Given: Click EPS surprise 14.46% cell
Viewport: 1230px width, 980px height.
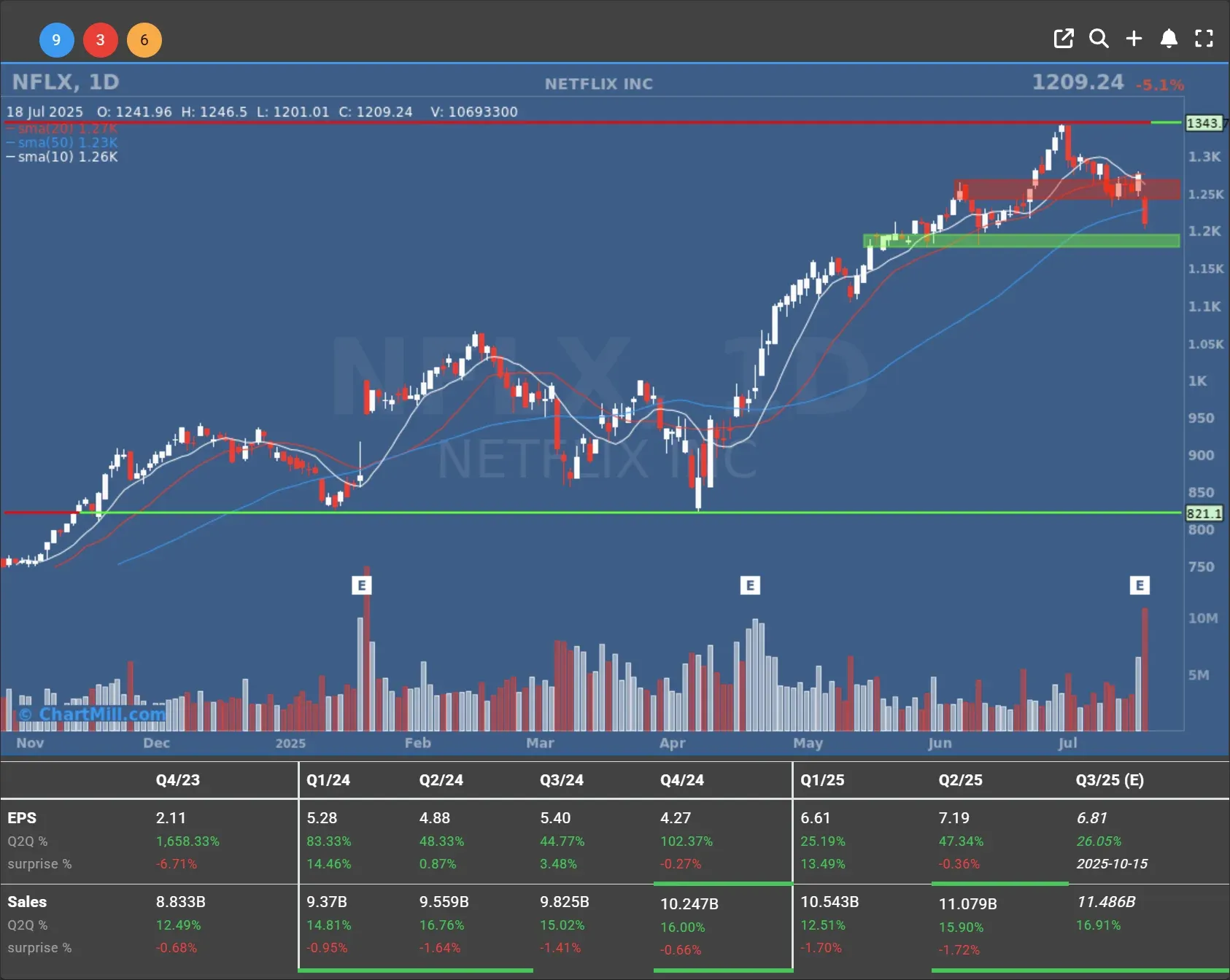Looking at the screenshot, I should [329, 863].
